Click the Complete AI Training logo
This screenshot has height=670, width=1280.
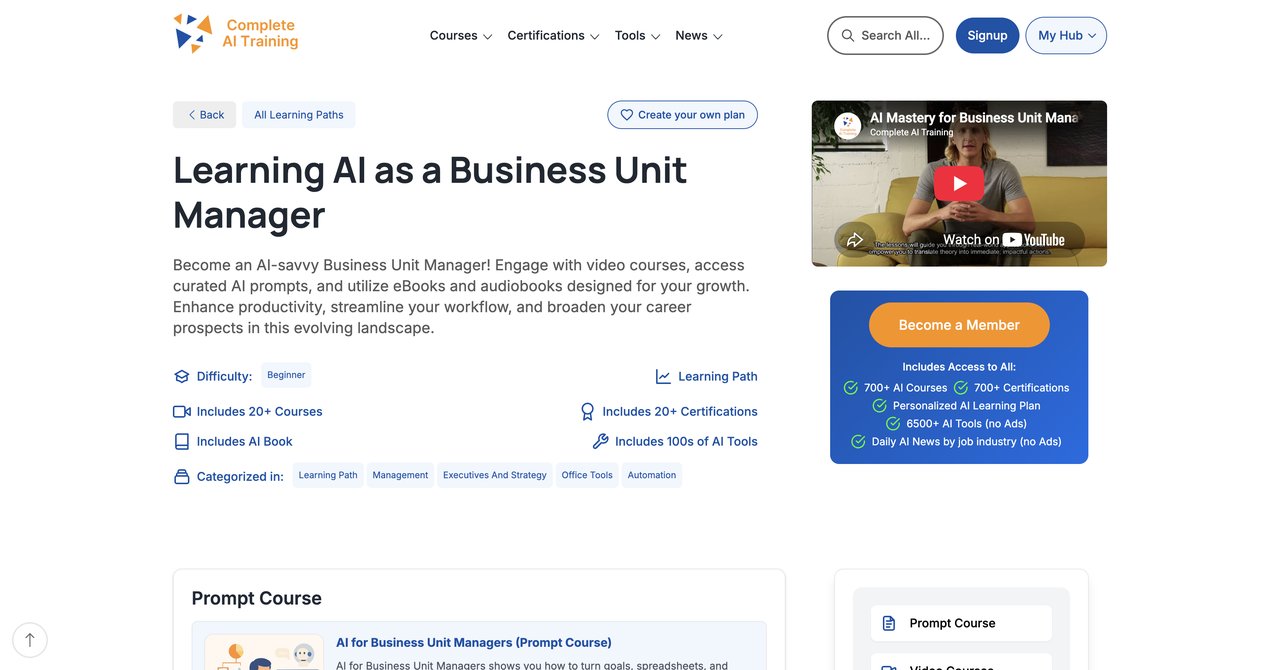tap(236, 34)
